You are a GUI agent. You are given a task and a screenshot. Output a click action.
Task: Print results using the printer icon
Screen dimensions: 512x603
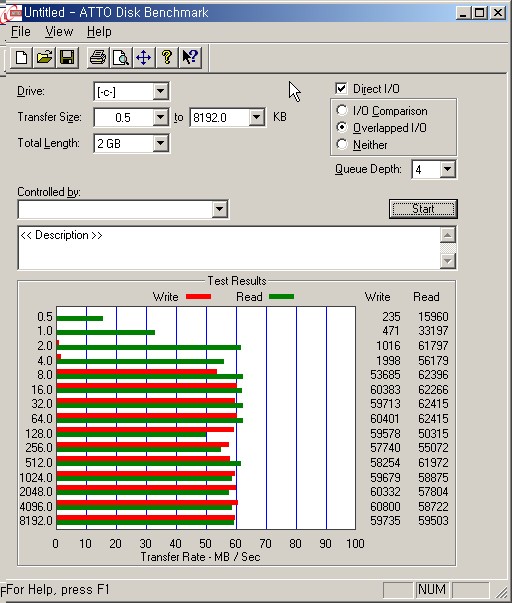point(98,58)
